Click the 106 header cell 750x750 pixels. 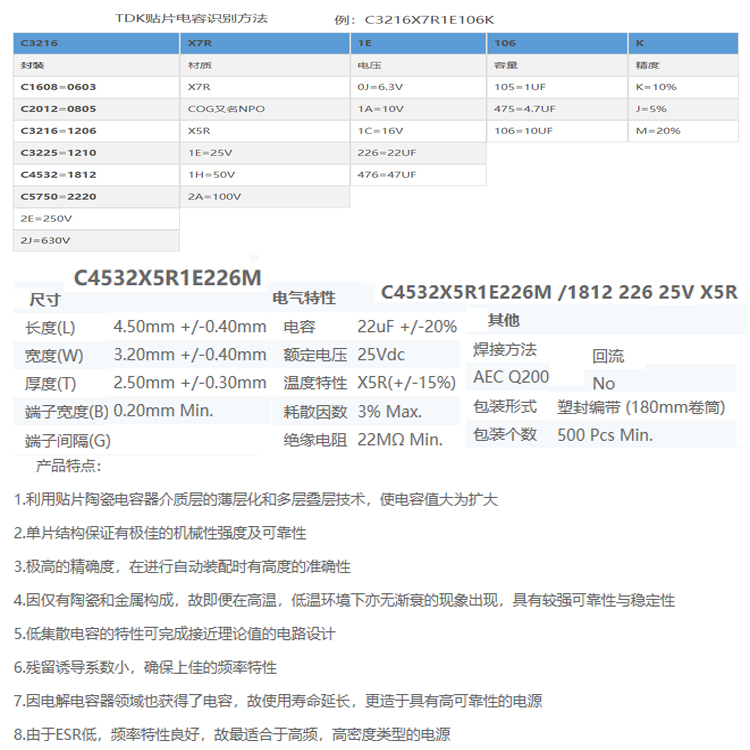pos(557,43)
